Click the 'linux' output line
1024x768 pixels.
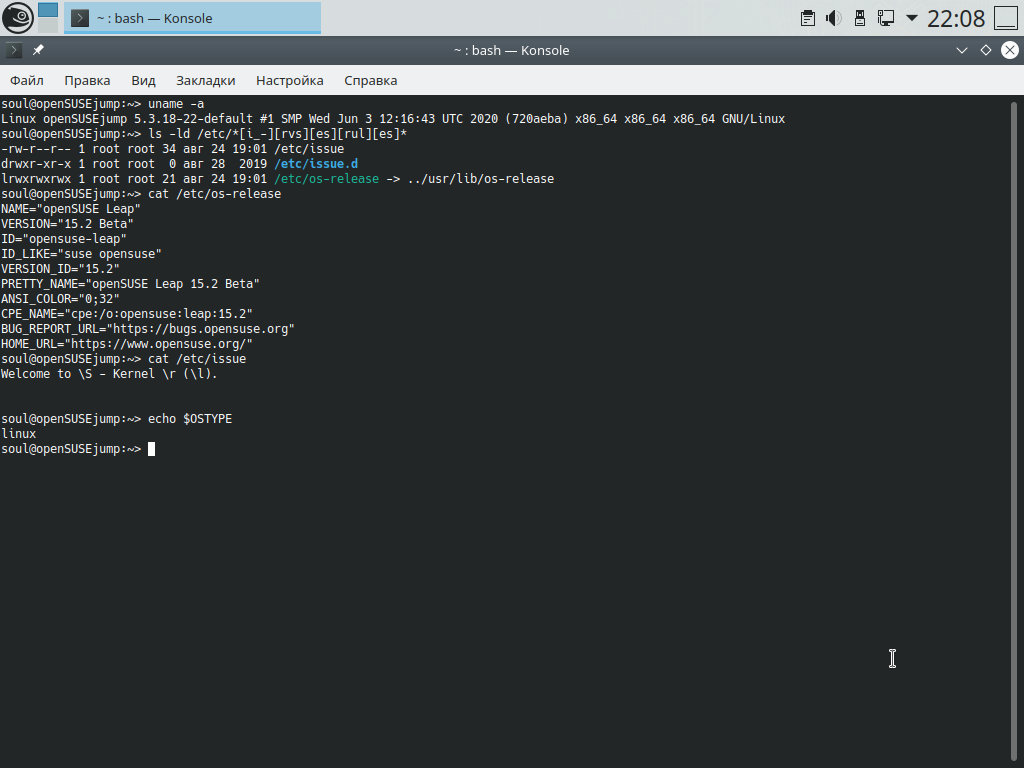click(18, 434)
